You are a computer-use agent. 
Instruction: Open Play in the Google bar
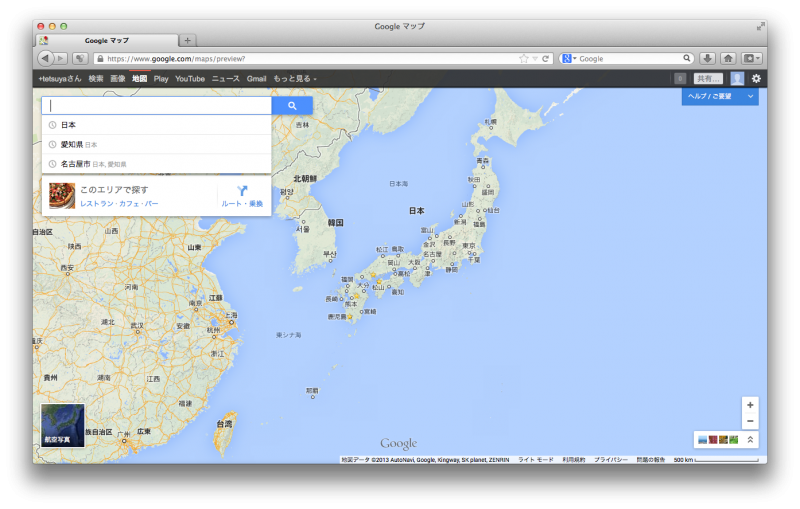click(161, 79)
